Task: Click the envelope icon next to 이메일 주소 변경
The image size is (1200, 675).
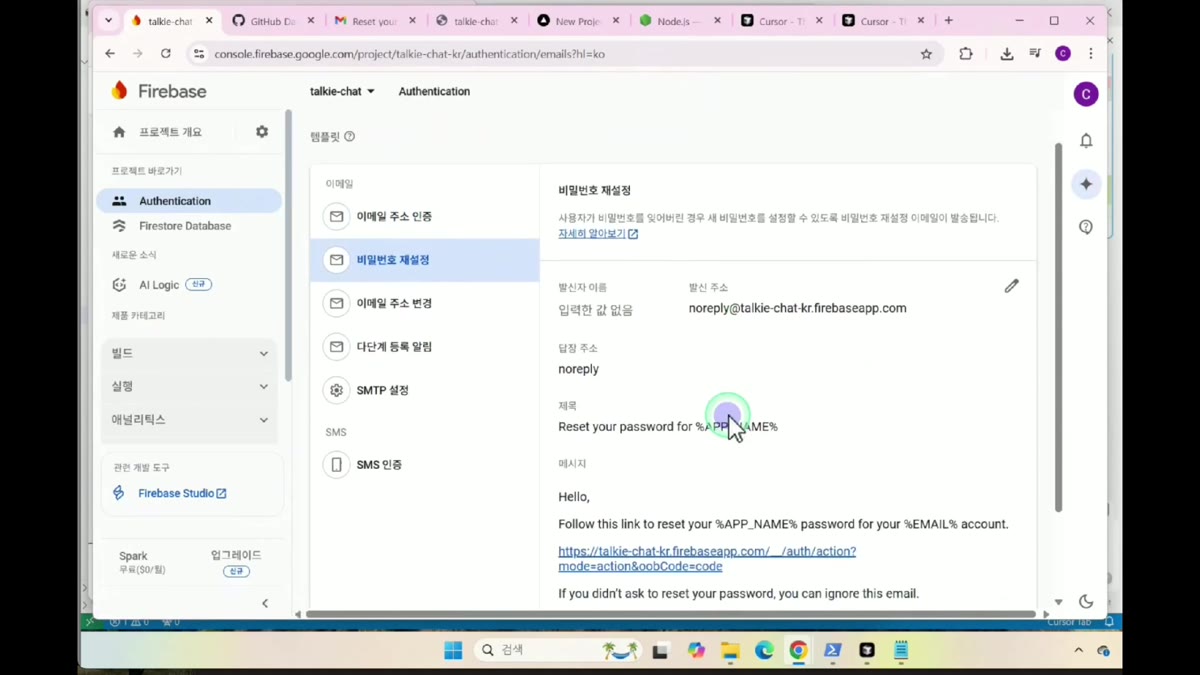Action: pos(336,303)
